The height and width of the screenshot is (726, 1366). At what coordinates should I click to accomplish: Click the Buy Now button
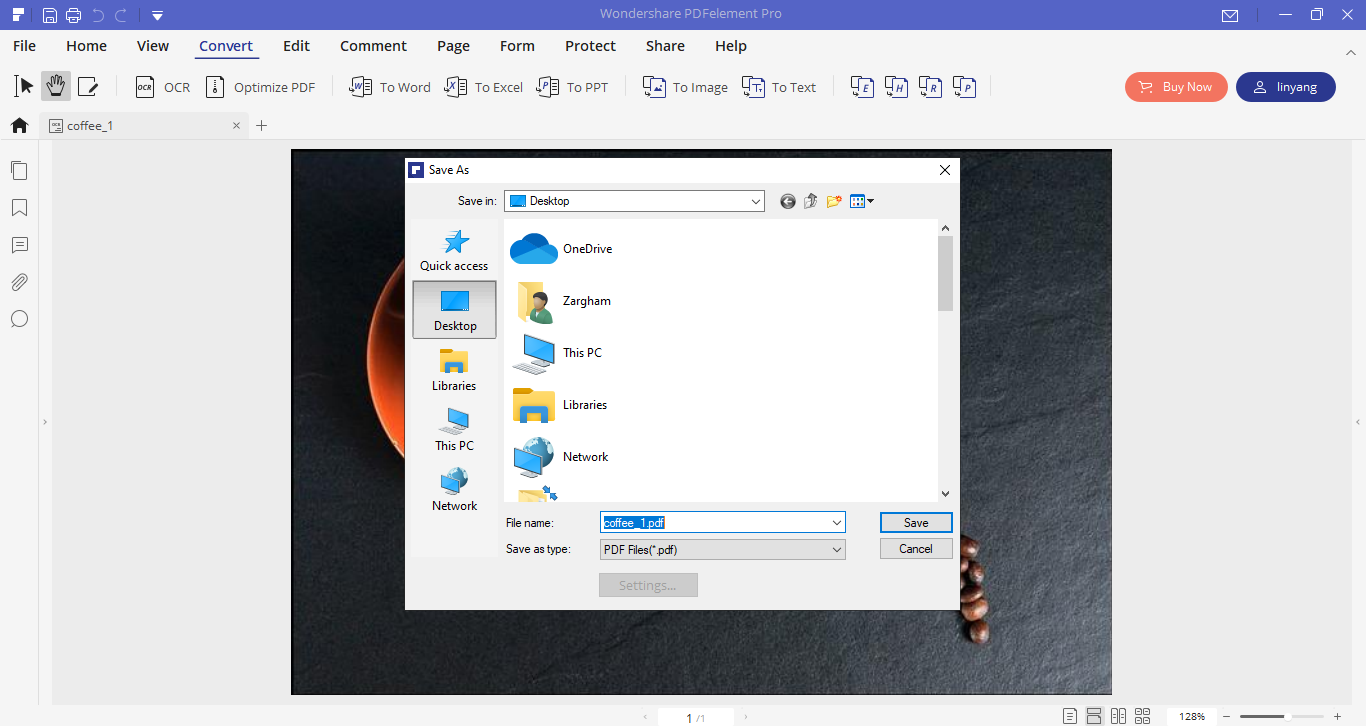(x=1175, y=87)
